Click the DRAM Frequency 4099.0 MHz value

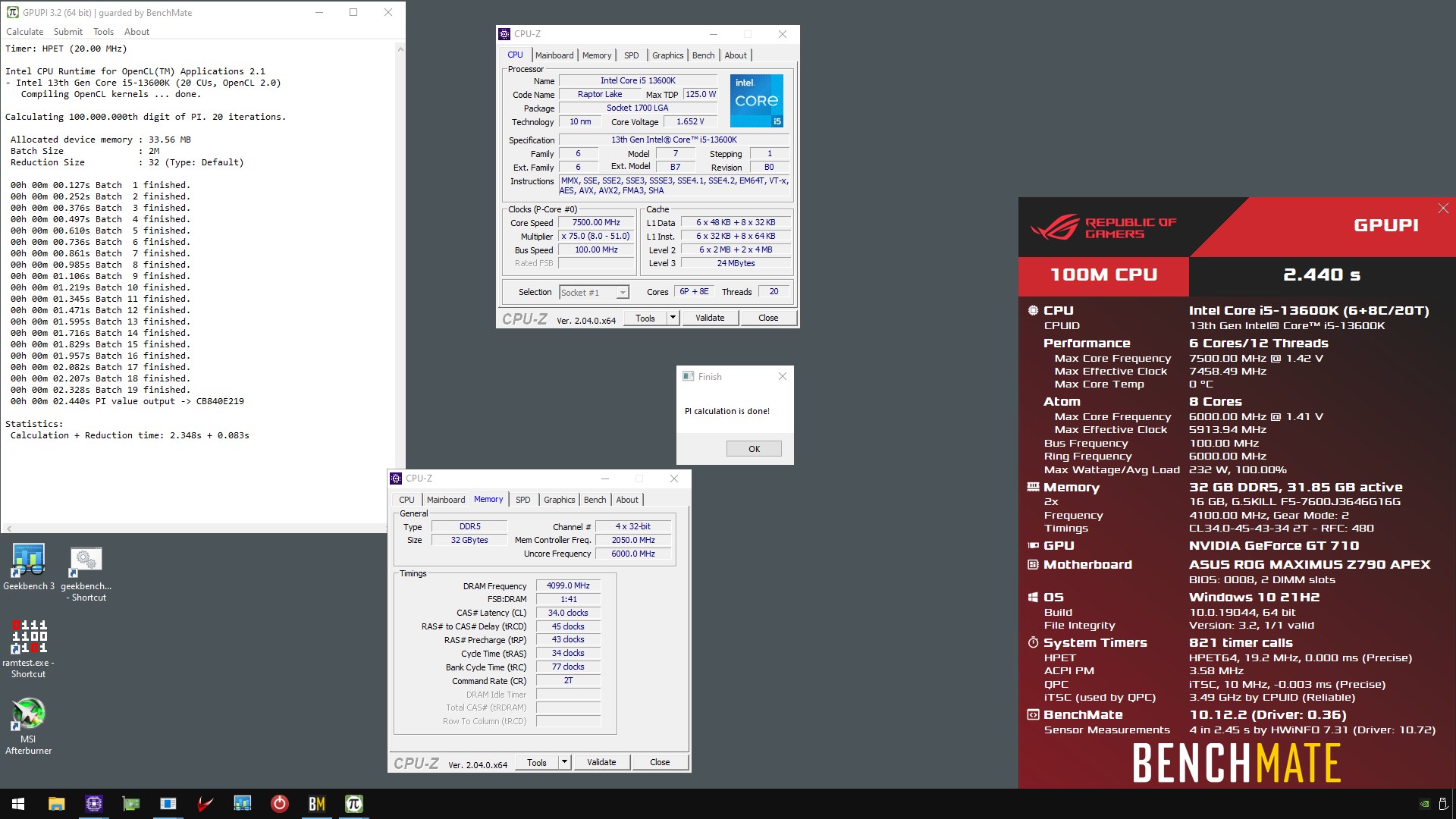[x=568, y=585]
